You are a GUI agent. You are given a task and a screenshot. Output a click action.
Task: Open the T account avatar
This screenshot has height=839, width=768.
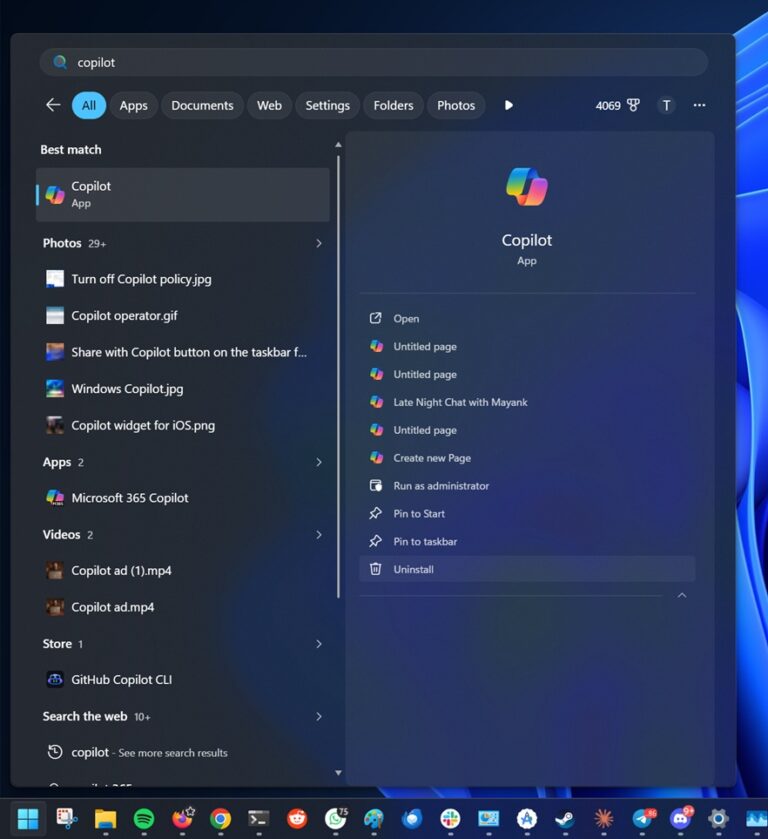[666, 105]
